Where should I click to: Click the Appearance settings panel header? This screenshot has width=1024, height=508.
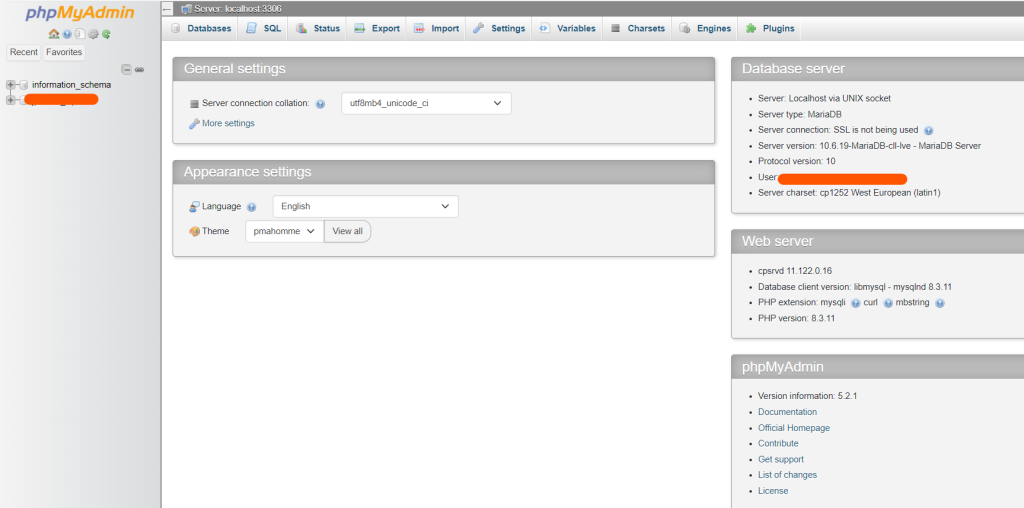443,172
